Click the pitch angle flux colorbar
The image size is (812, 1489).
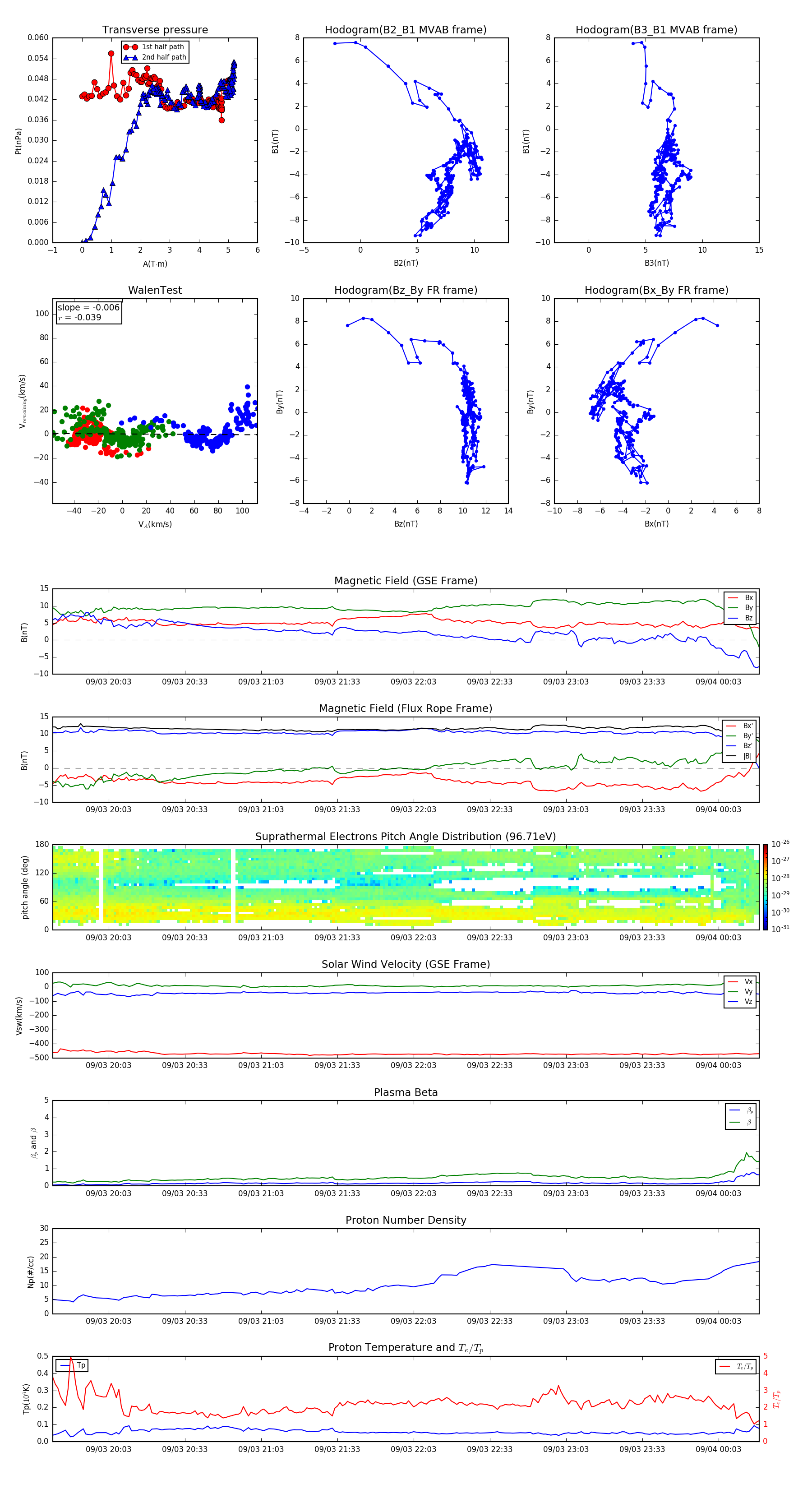click(x=765, y=887)
